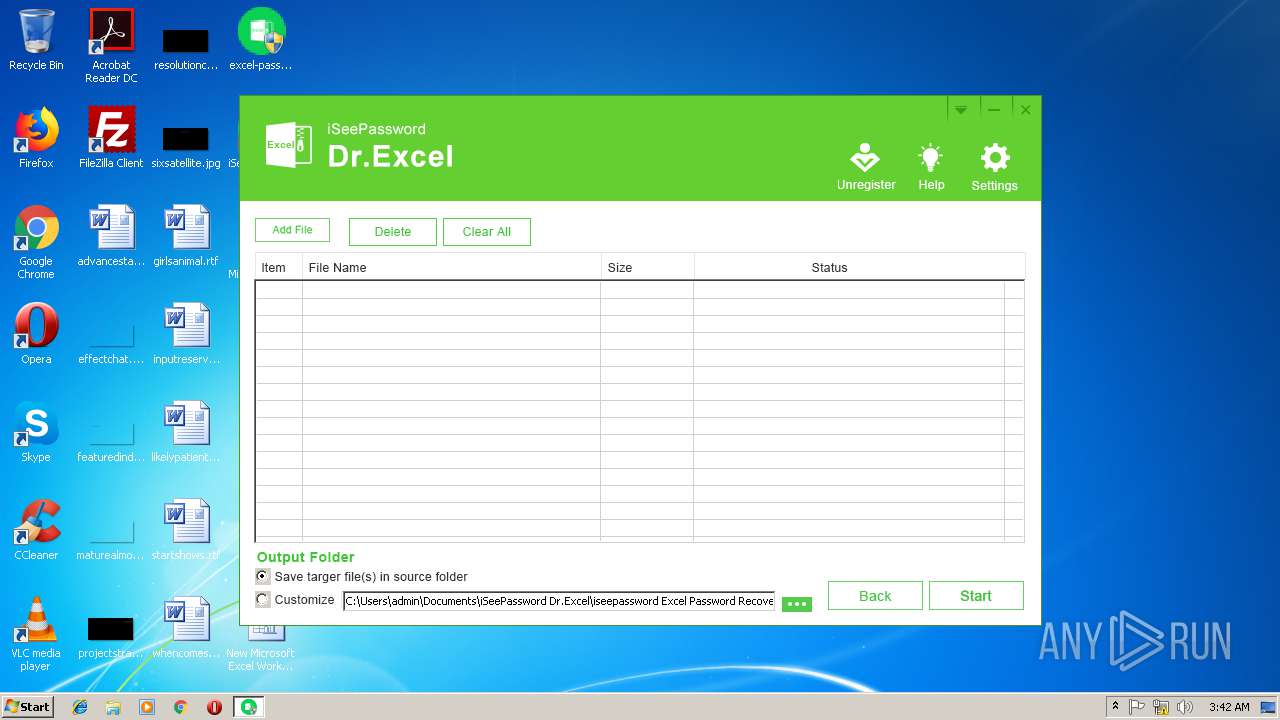Open Acrobat Reader DC desktop icon
1280x720 pixels.
pyautogui.click(x=111, y=46)
